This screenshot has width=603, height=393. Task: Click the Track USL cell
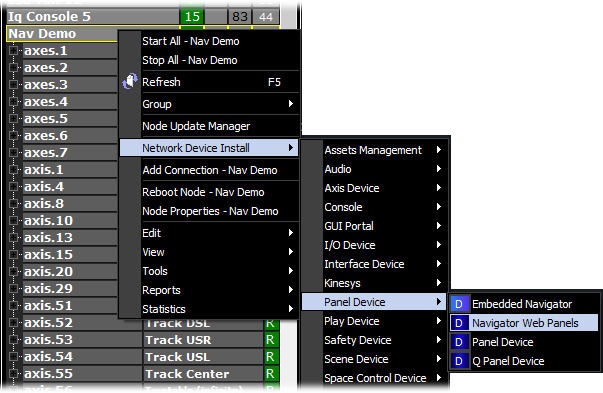(203, 356)
